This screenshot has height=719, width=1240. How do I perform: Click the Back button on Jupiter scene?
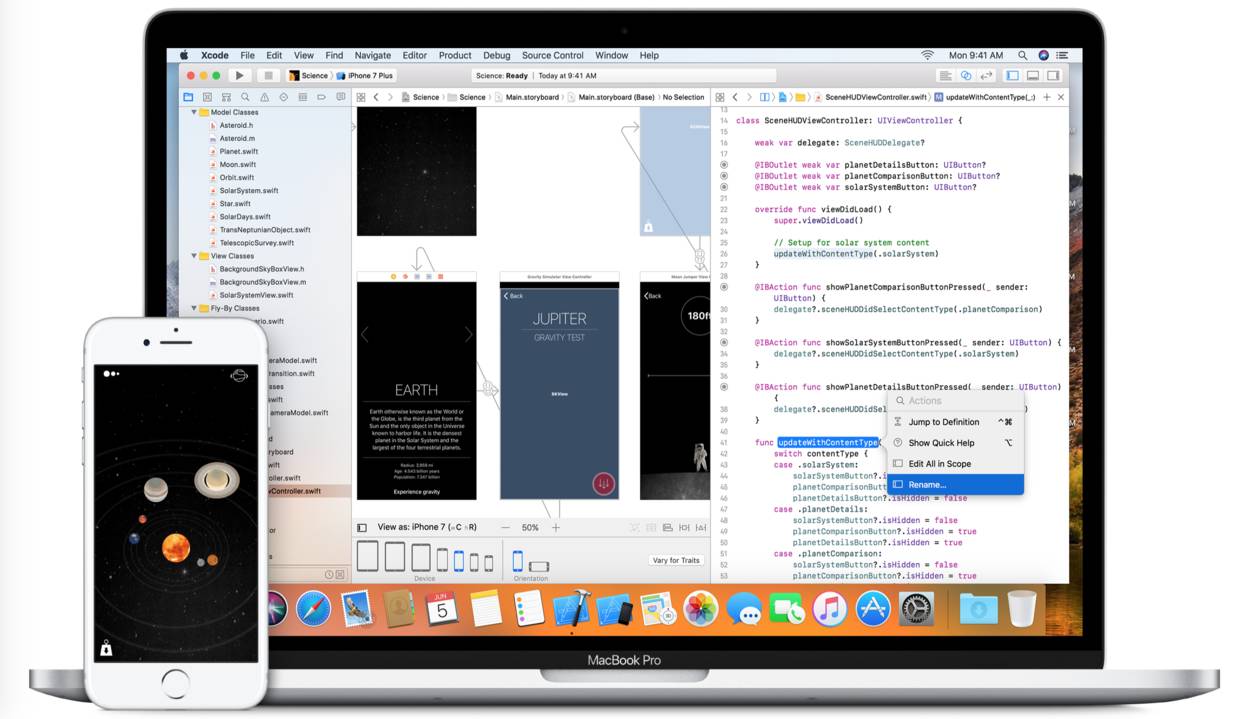coord(513,296)
